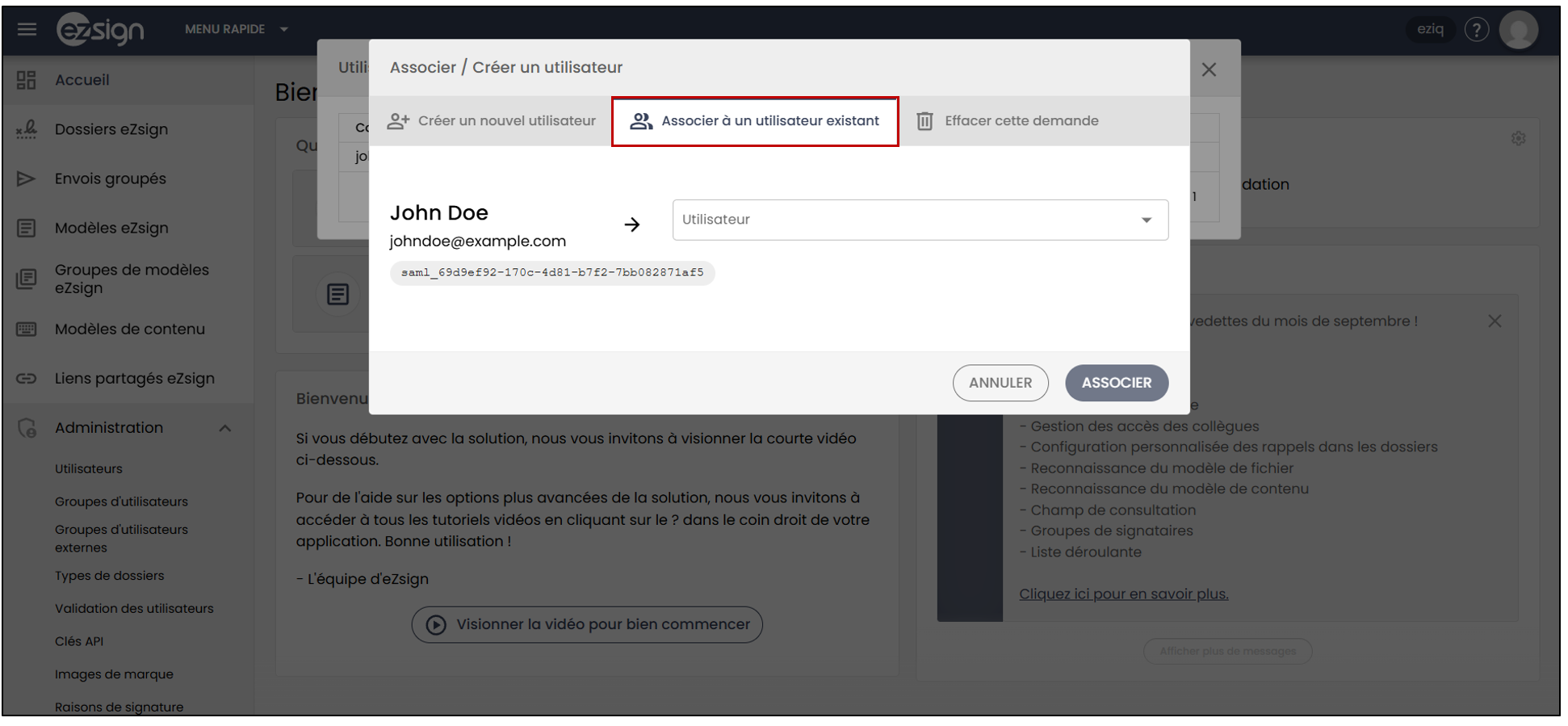The height and width of the screenshot is (726, 1568).
Task: Click the Liens partagés eZsign link icon
Action: point(27,378)
